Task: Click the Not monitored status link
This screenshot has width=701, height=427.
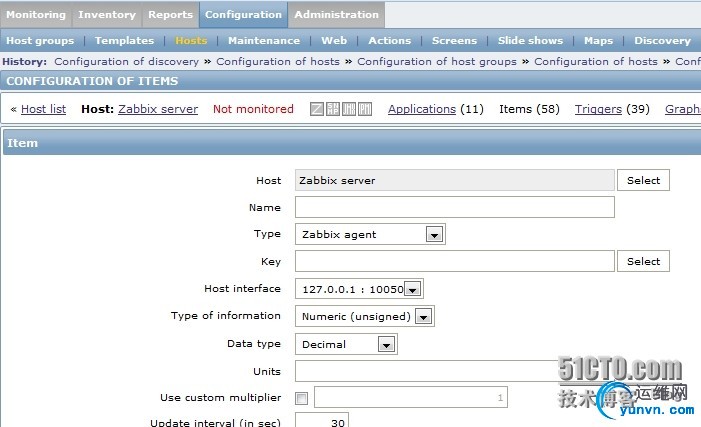Action: 253,109
